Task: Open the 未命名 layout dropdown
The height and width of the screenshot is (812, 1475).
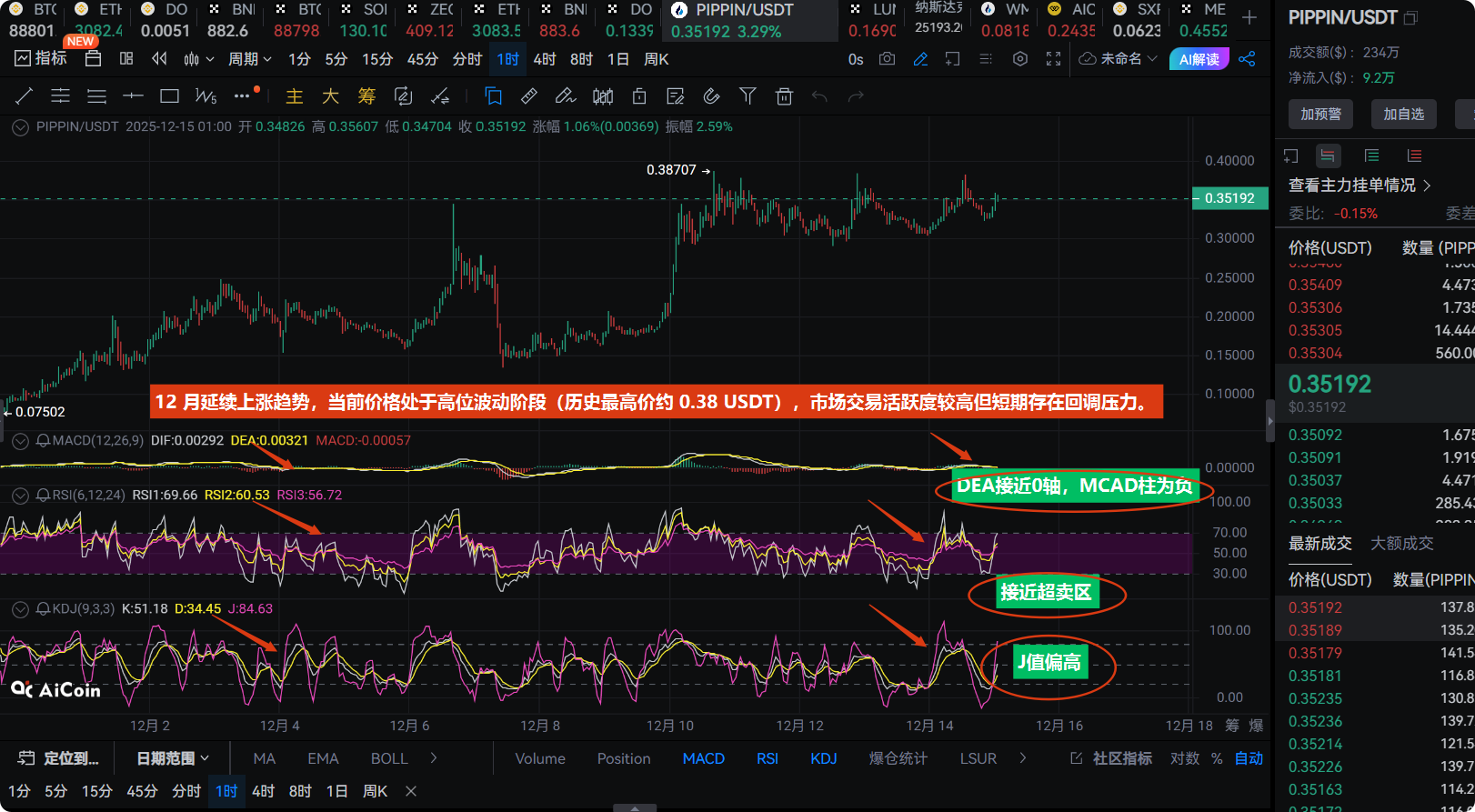Action: pyautogui.click(x=1119, y=59)
